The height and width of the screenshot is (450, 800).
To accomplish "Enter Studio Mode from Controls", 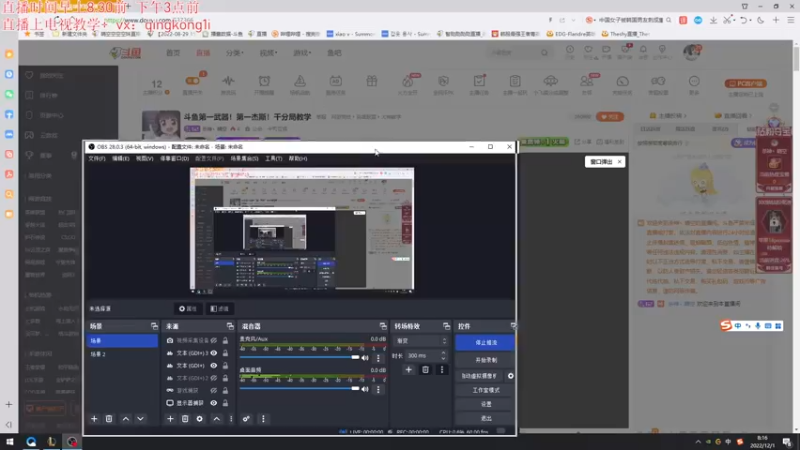I will 485,390.
